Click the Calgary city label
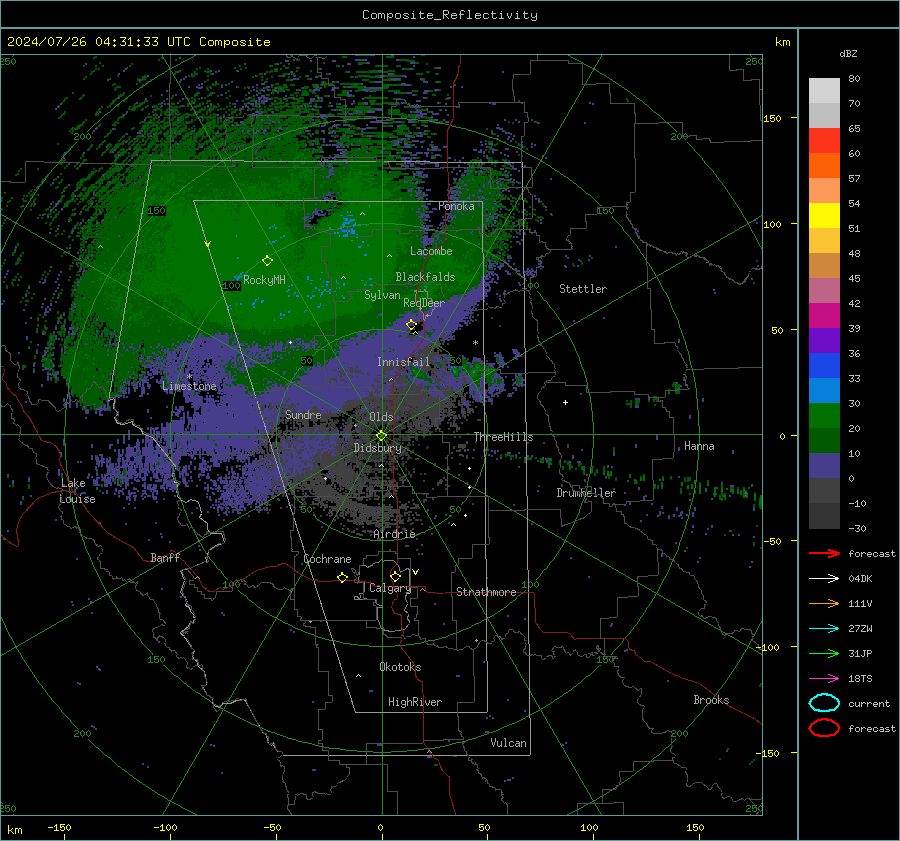 [390, 588]
